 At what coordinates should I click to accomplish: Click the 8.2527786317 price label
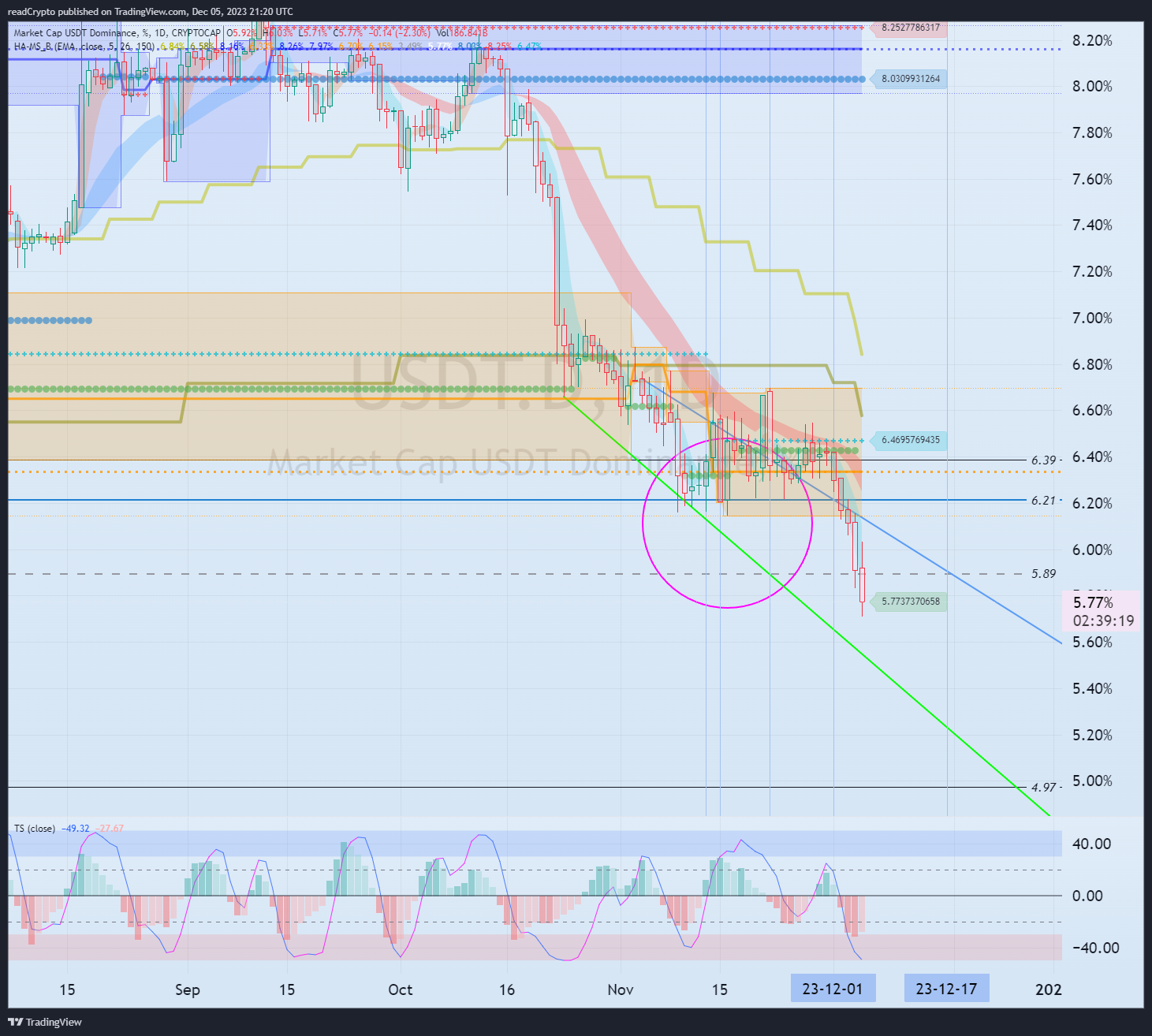pos(910,28)
